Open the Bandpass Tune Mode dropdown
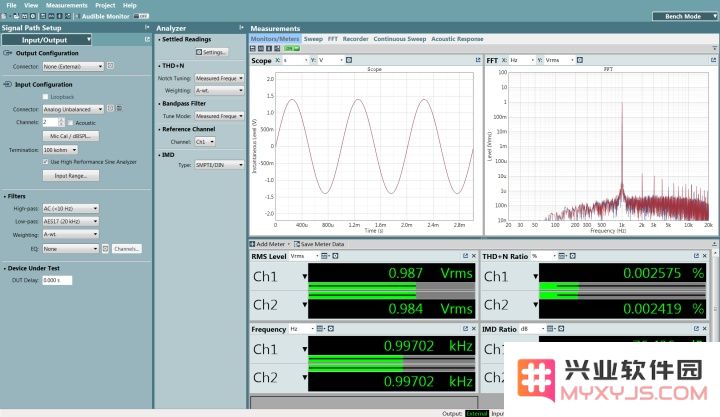 219,116
